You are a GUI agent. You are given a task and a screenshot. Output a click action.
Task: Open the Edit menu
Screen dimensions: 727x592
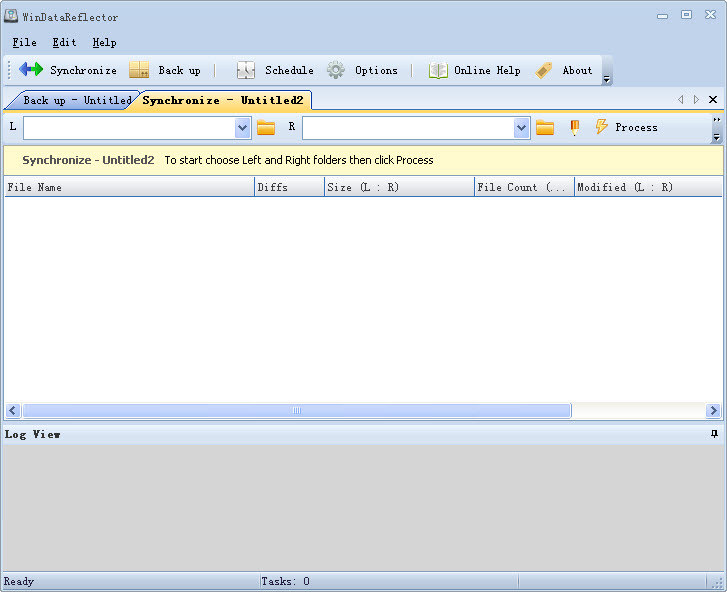64,42
